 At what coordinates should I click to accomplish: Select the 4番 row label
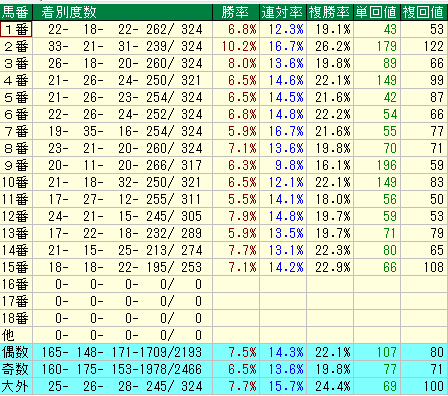pyautogui.click(x=16, y=80)
